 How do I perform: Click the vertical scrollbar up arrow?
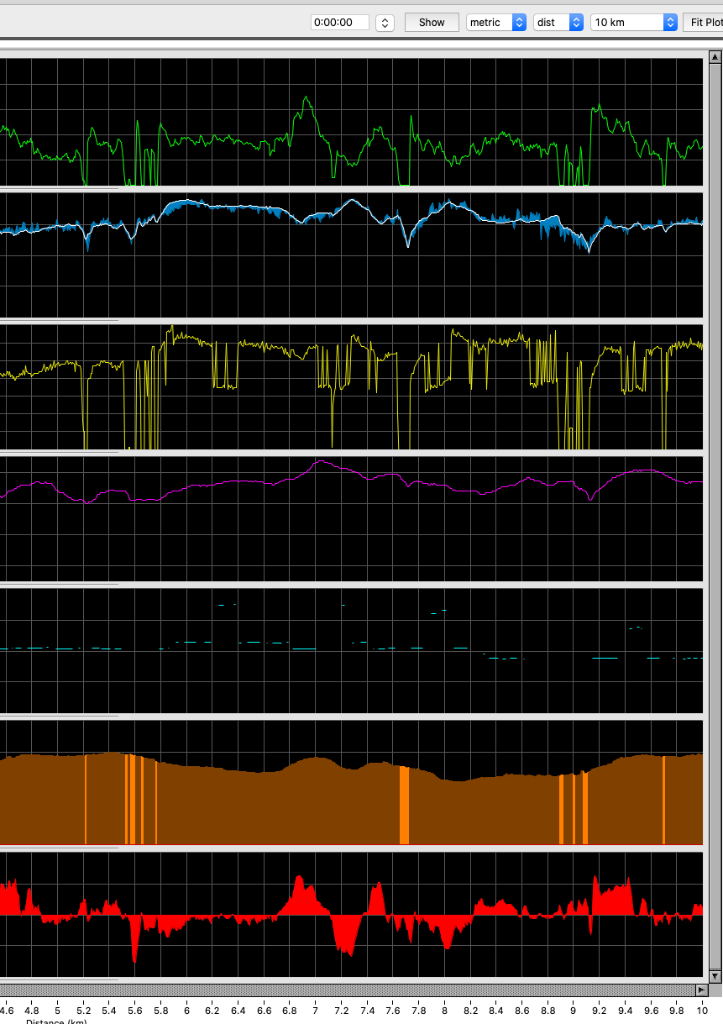715,57
